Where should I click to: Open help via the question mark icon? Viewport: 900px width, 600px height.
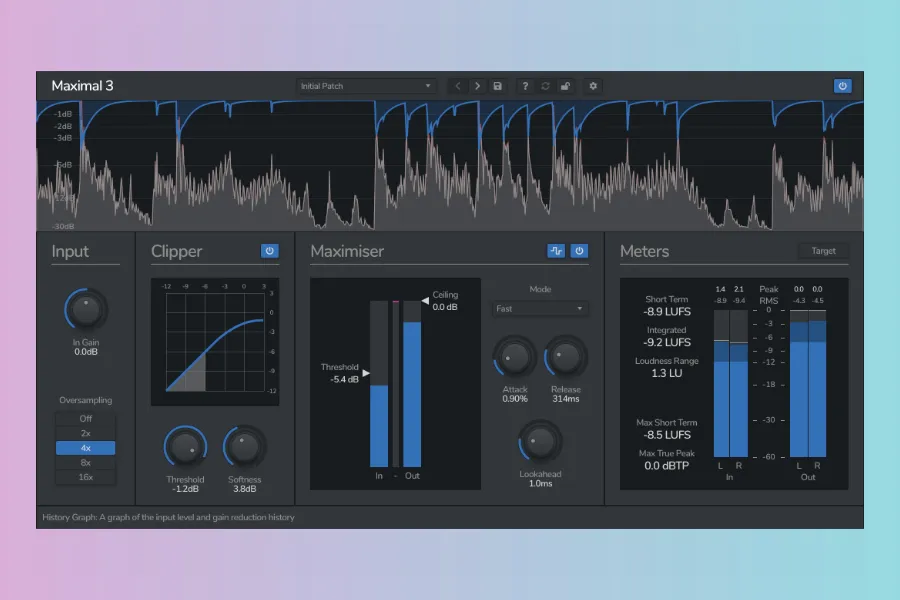(x=525, y=86)
